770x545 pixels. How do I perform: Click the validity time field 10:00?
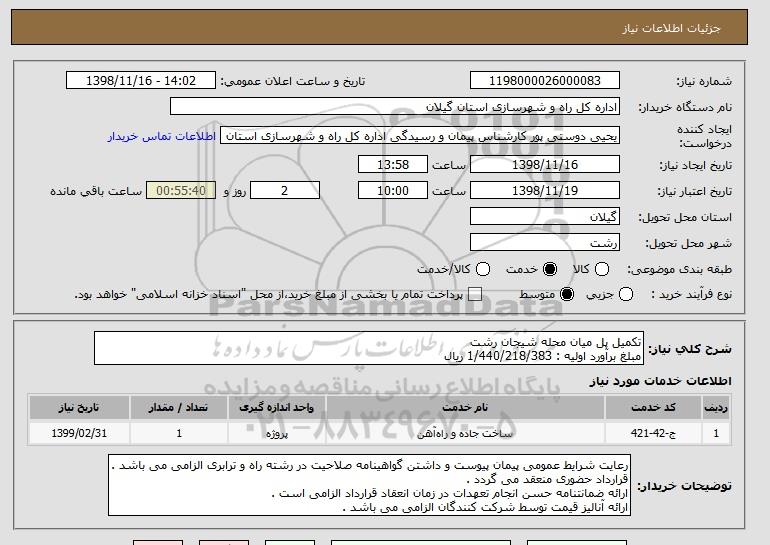[393, 191]
